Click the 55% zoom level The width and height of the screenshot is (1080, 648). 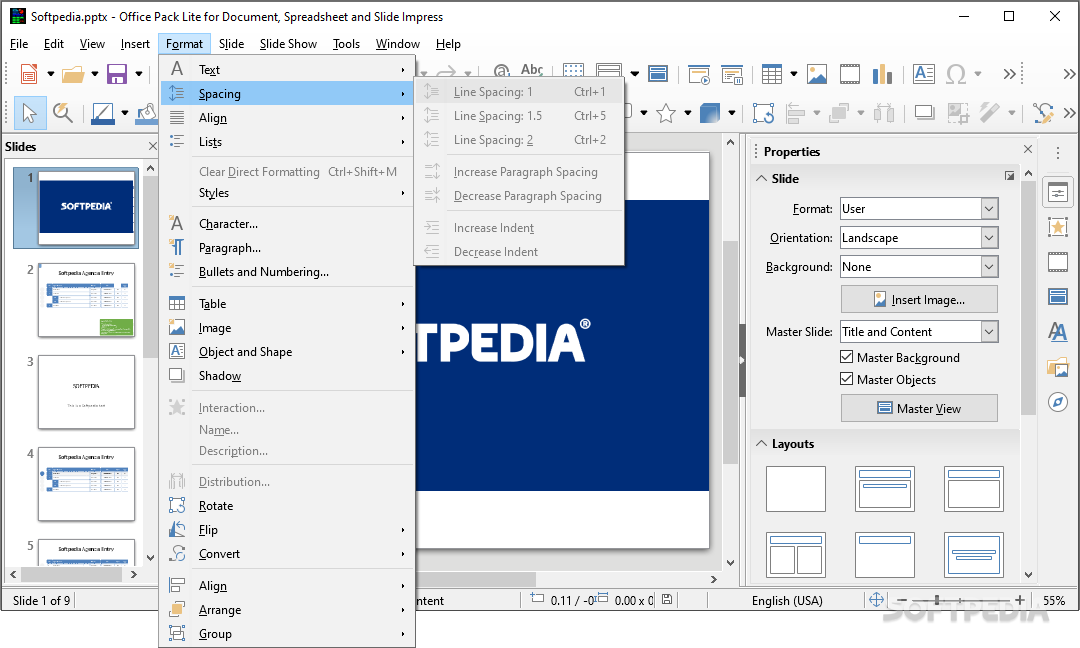click(1054, 600)
